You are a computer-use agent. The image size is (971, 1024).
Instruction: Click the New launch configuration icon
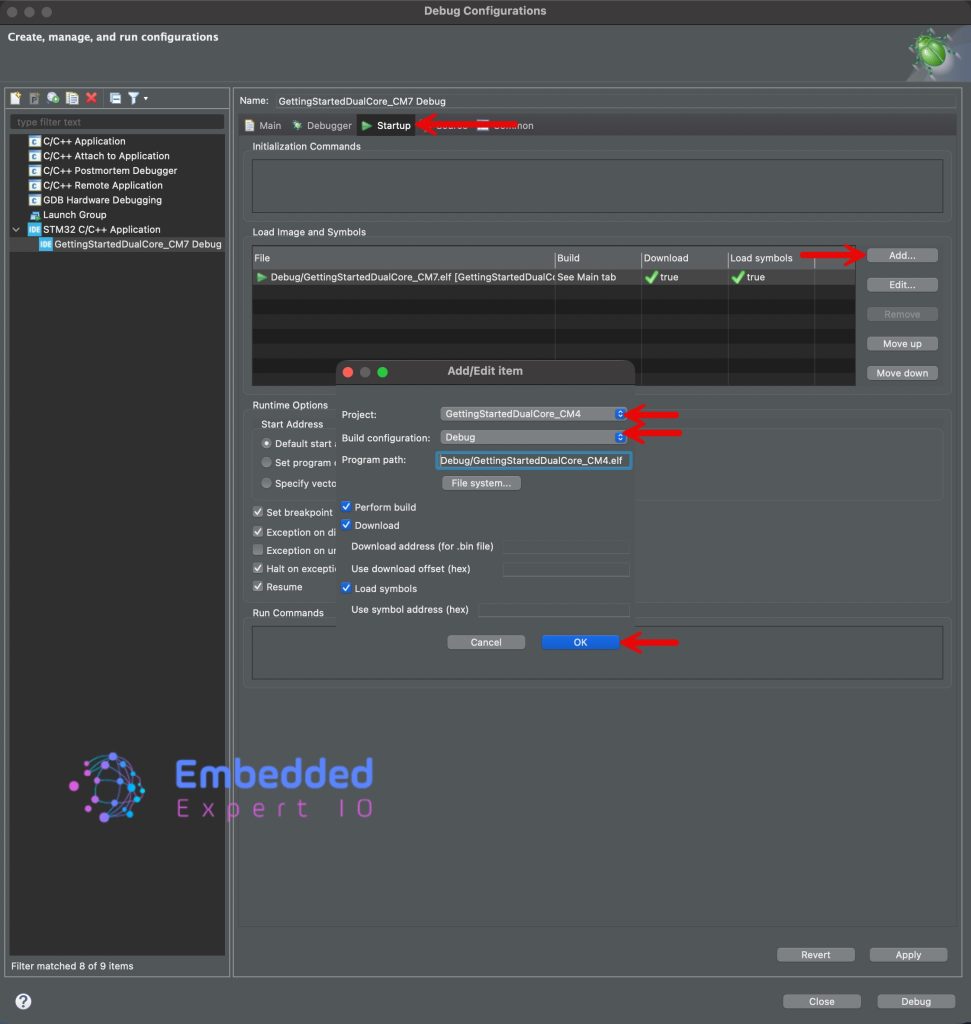coord(15,98)
